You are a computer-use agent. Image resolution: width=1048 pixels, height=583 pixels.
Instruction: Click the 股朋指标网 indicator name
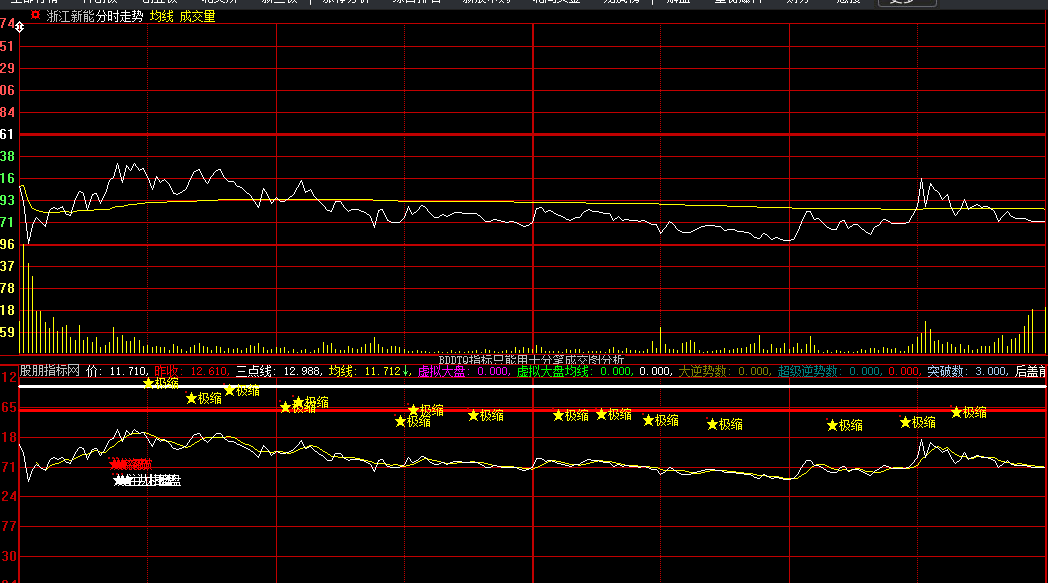49,371
